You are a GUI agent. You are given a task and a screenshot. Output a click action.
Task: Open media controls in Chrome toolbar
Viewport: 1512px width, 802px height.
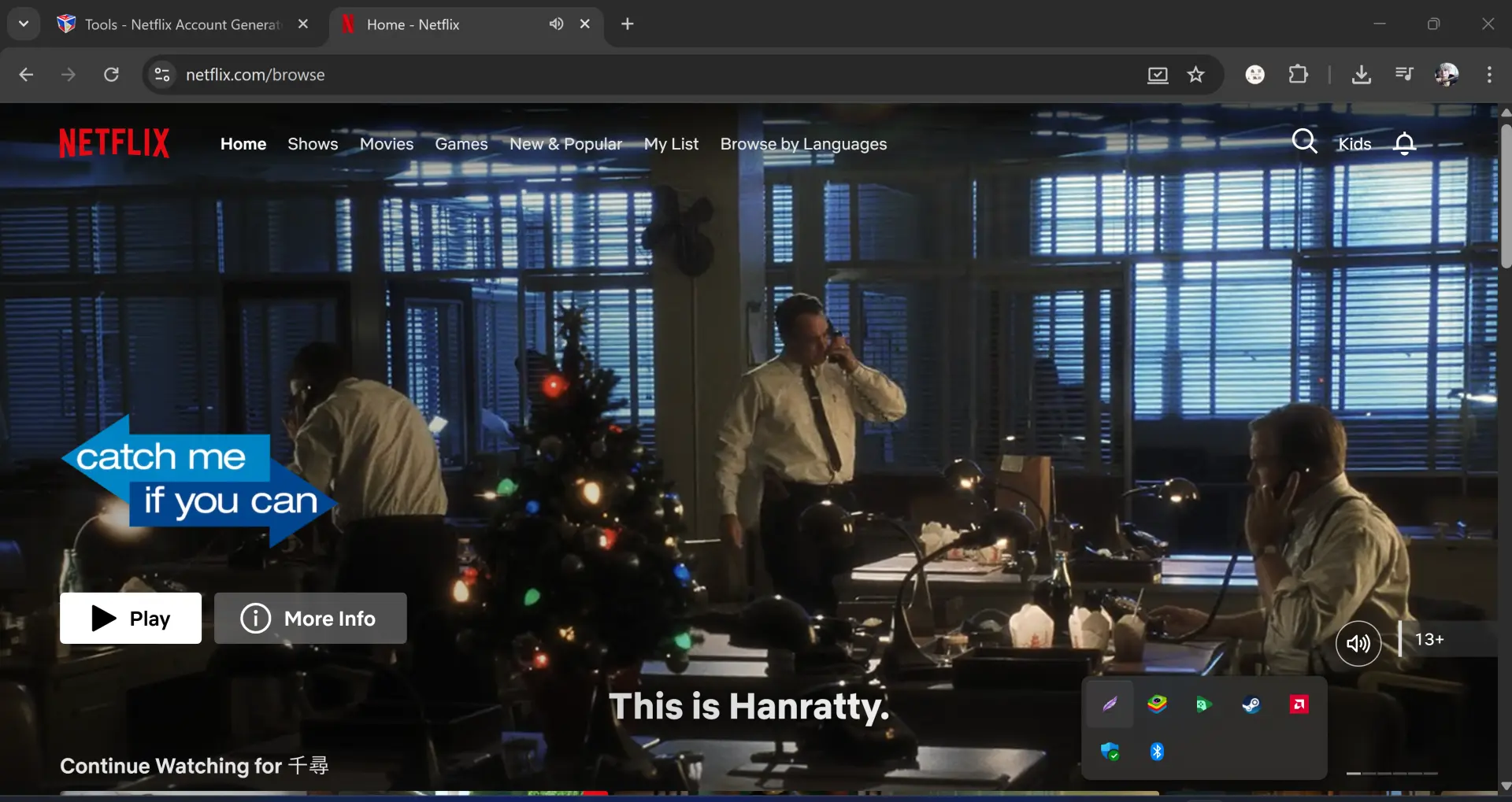(x=1403, y=75)
